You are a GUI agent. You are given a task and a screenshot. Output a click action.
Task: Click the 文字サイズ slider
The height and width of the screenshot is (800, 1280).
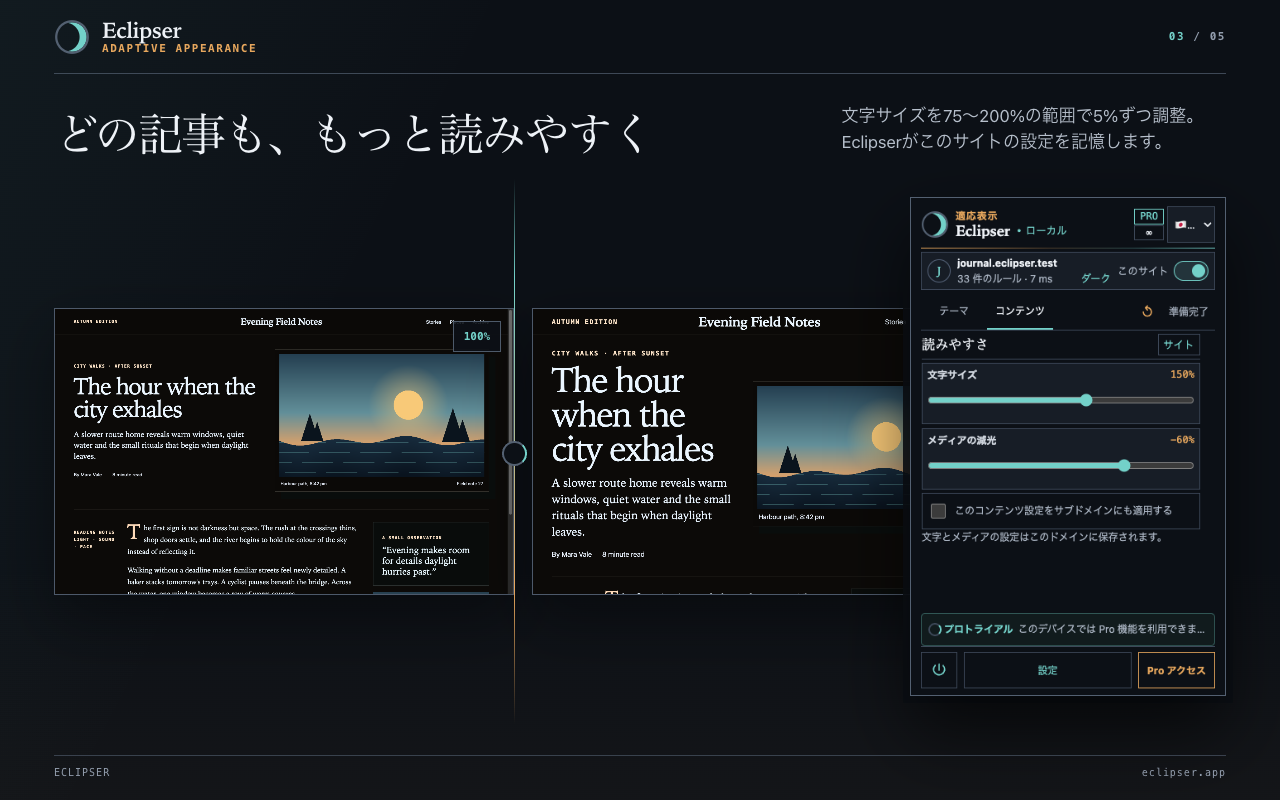[x=1061, y=400]
